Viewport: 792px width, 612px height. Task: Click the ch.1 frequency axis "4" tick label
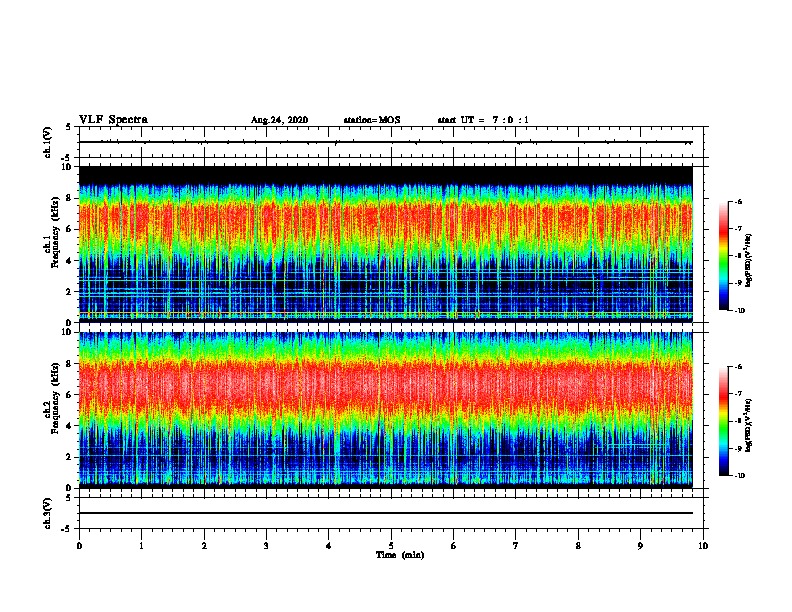pyautogui.click(x=70, y=261)
